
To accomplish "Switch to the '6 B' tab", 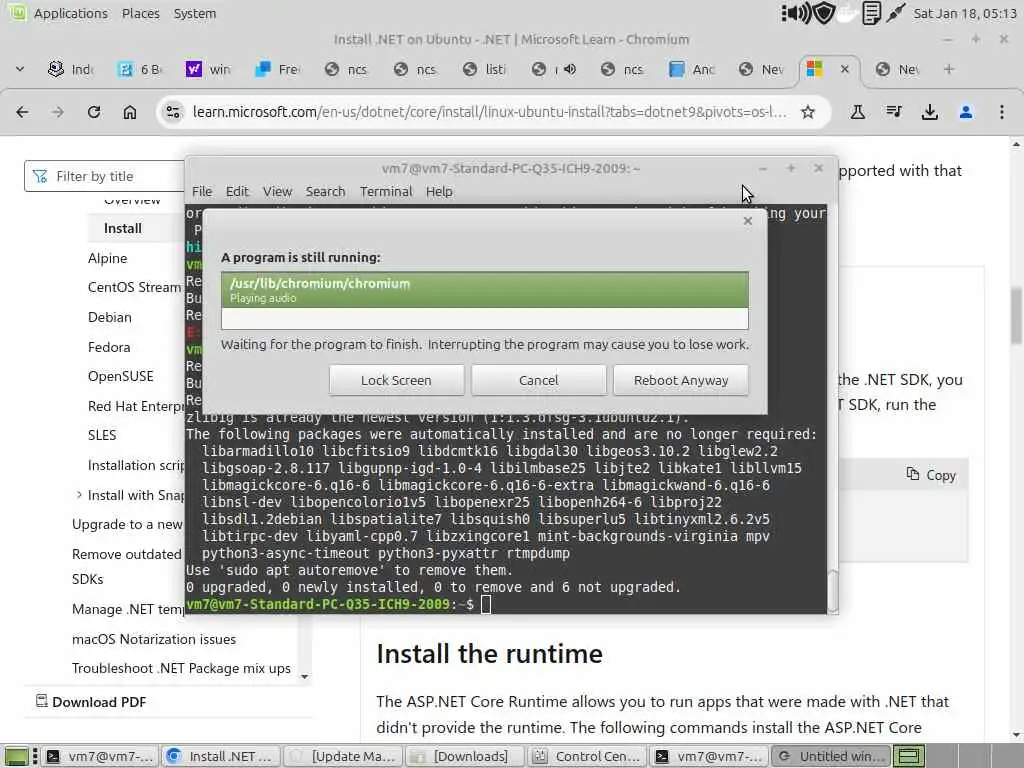I will pyautogui.click(x=139, y=69).
